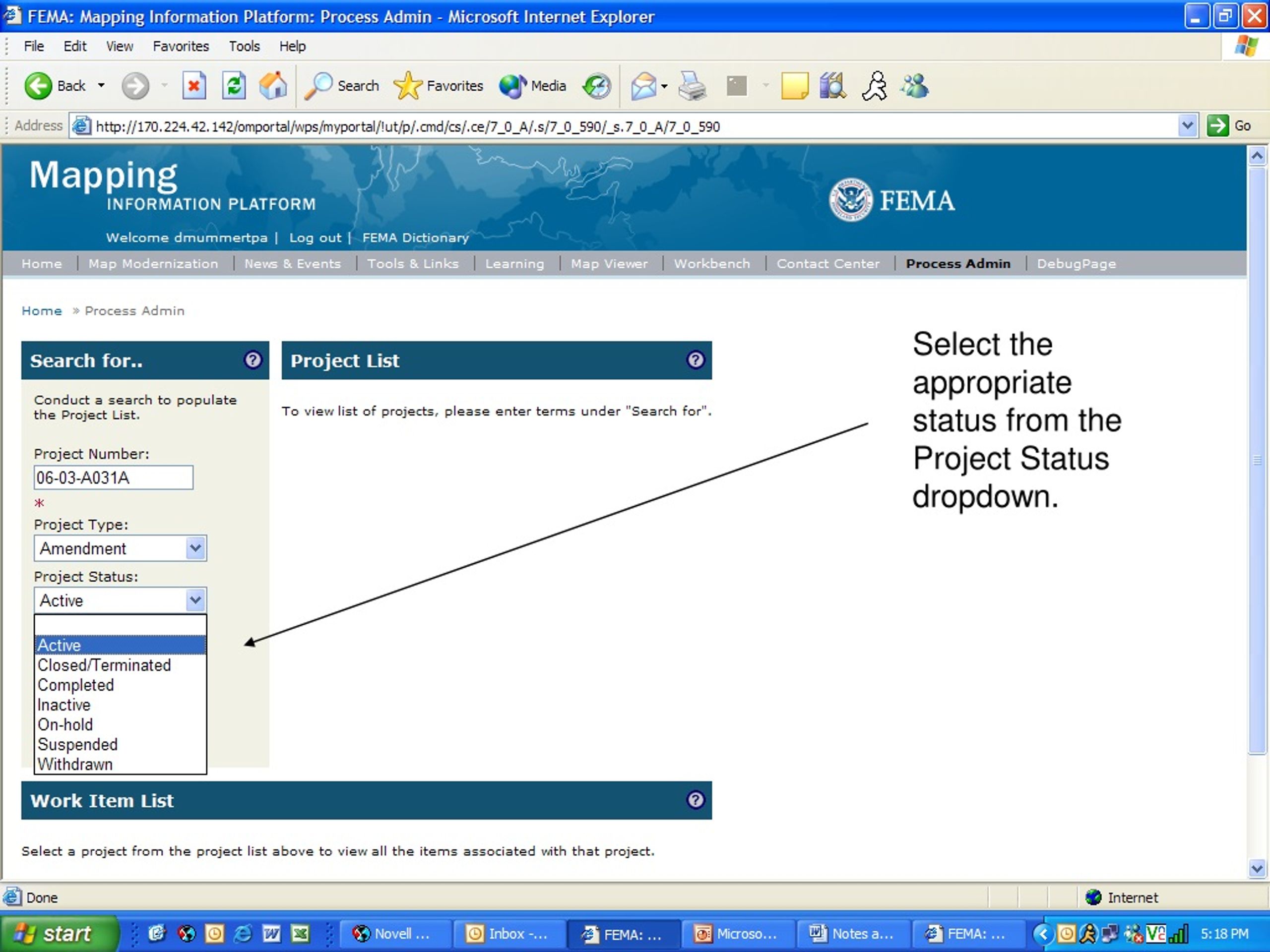Go to the Contact Center tab
The height and width of the screenshot is (952, 1270).
pos(828,263)
